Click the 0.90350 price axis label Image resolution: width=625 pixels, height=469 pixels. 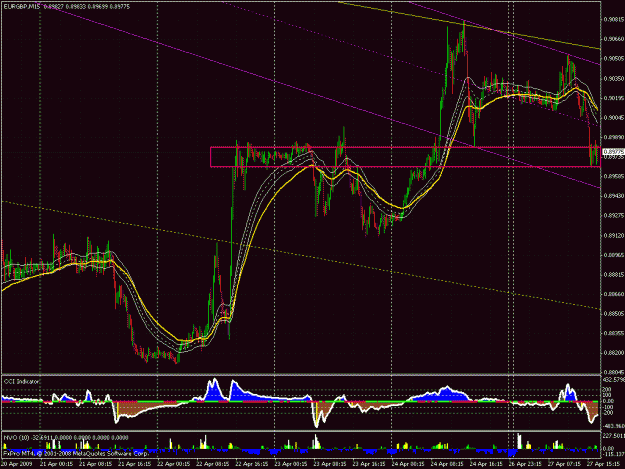[614, 78]
